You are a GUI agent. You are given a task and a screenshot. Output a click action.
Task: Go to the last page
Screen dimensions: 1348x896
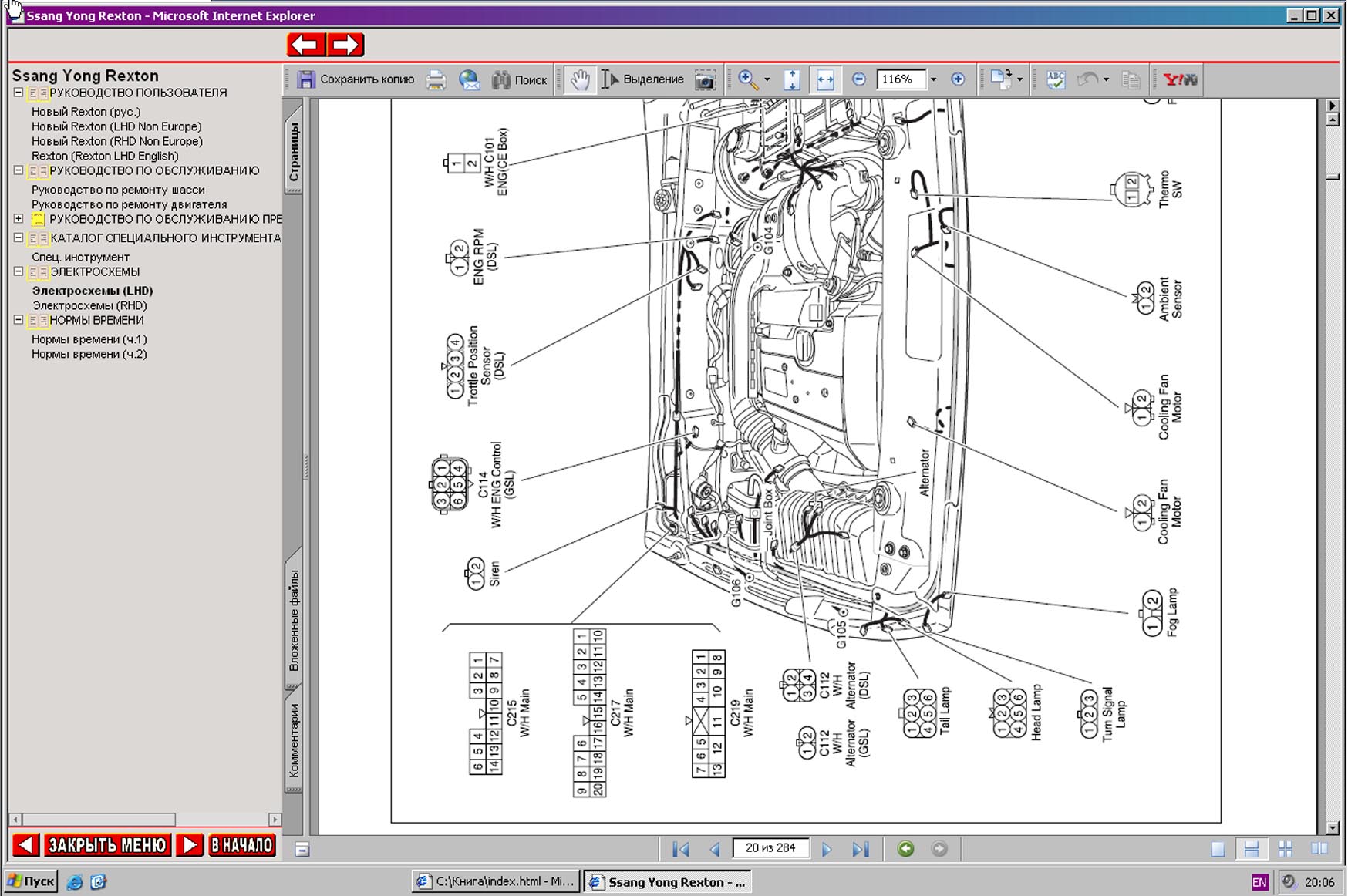pos(861,849)
